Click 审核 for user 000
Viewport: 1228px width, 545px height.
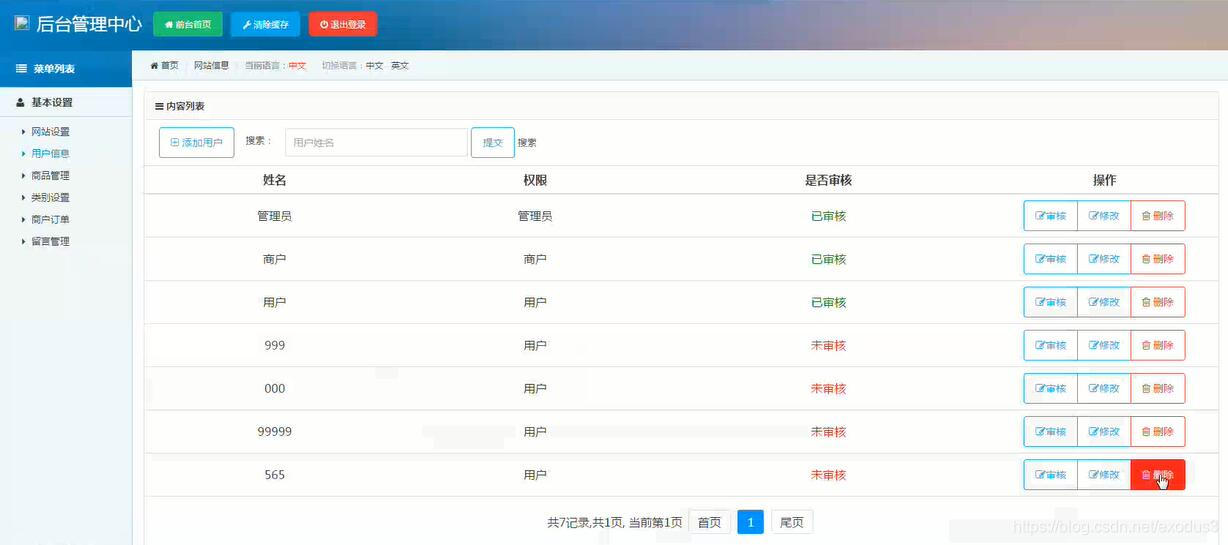coord(1050,388)
